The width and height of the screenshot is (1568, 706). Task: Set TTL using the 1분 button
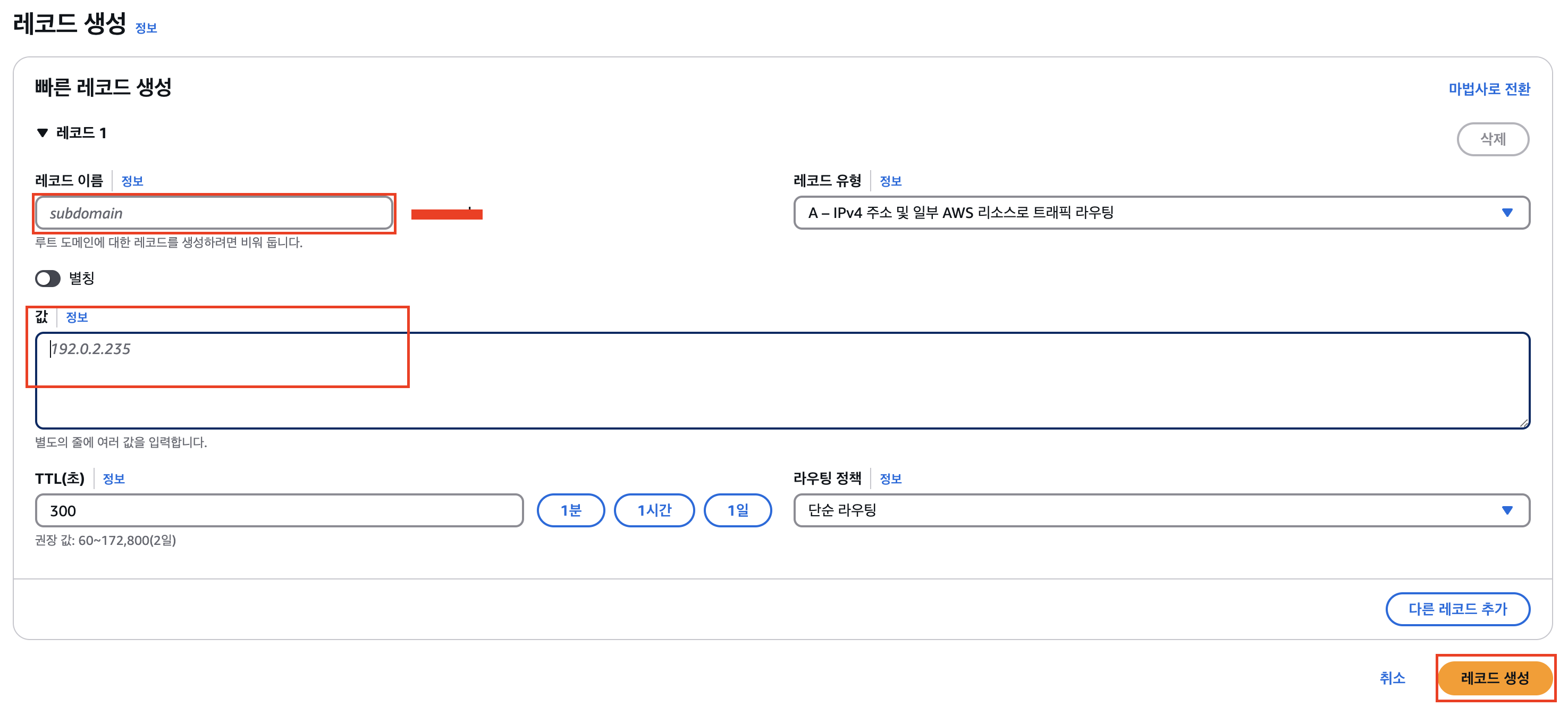570,510
